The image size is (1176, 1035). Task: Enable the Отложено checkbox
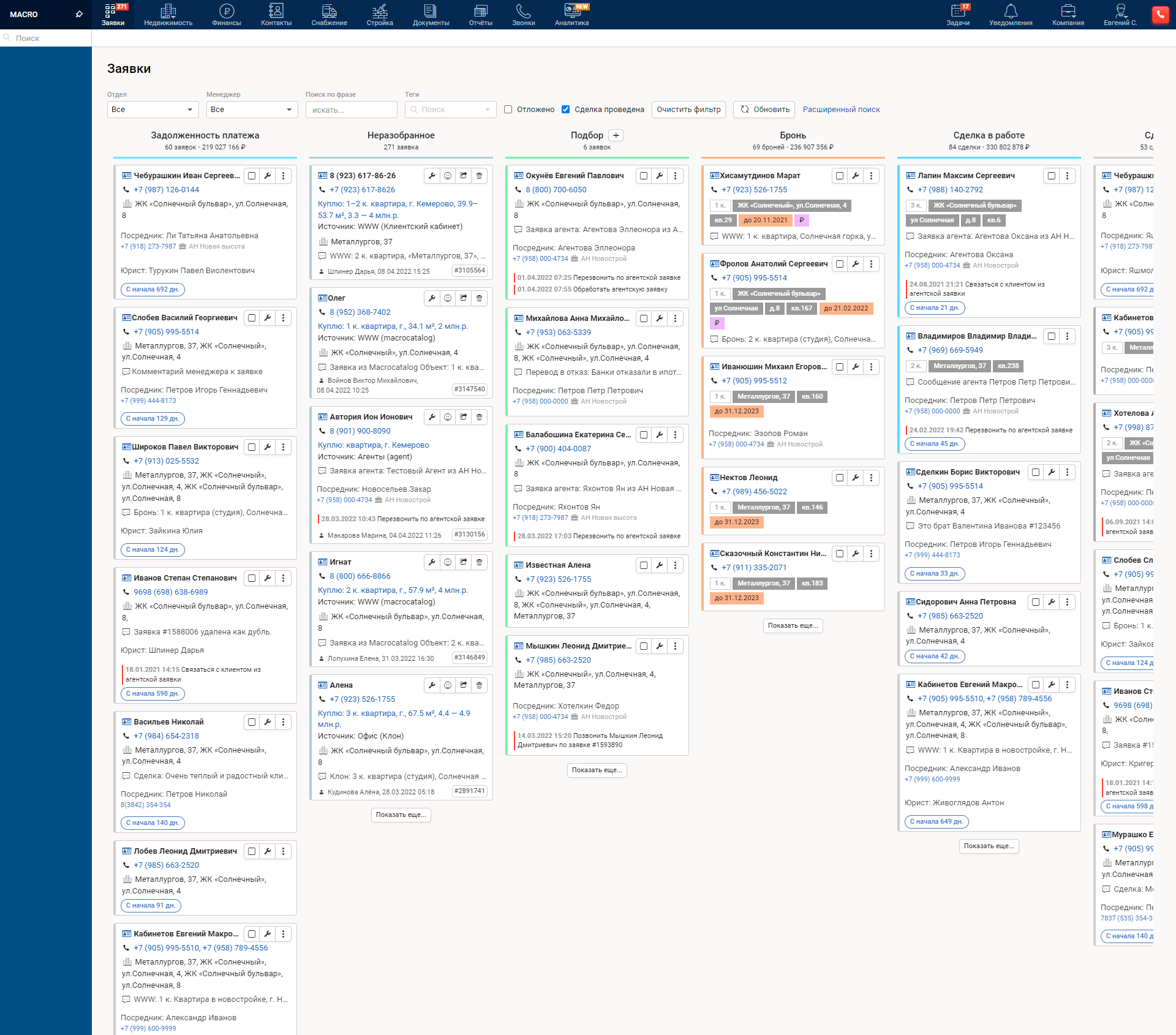(508, 110)
